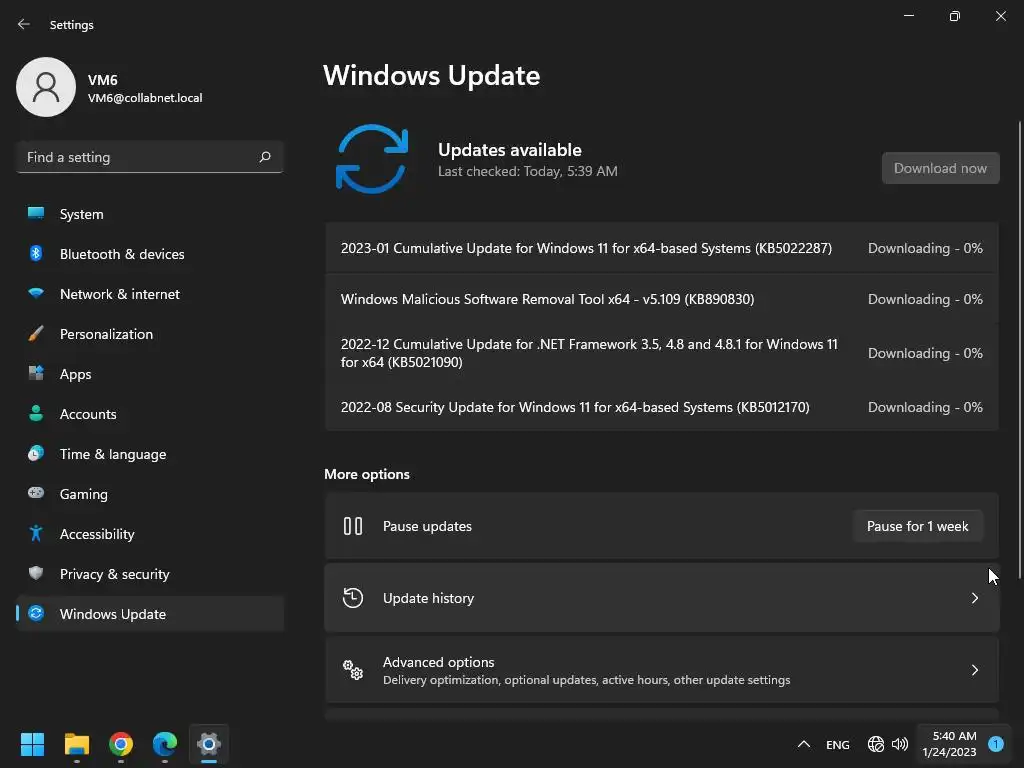This screenshot has width=1024, height=768.
Task: Go to Privacy & security
Action: pyautogui.click(x=150, y=574)
